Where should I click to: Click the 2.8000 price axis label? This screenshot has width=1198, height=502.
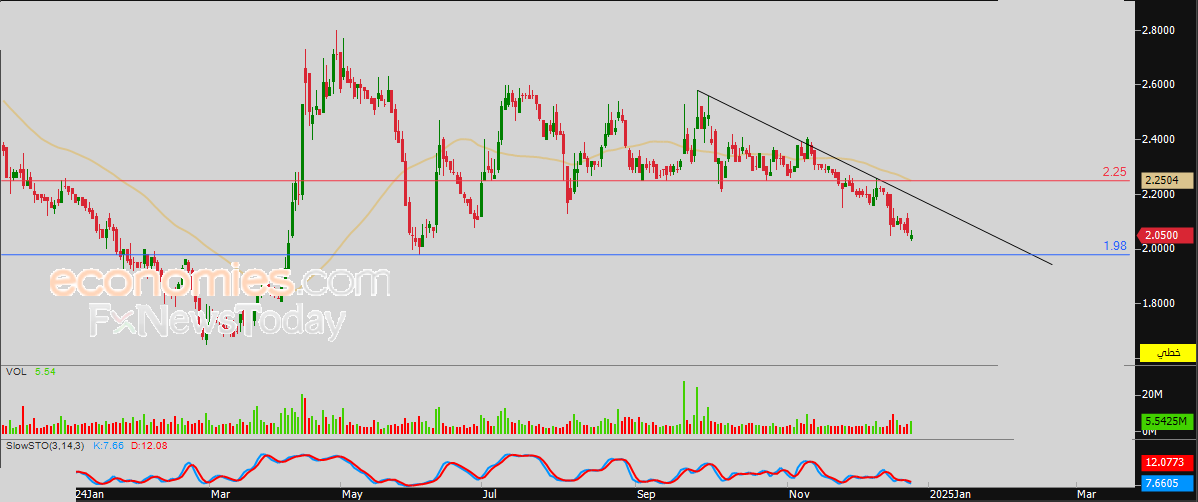coord(1158,31)
